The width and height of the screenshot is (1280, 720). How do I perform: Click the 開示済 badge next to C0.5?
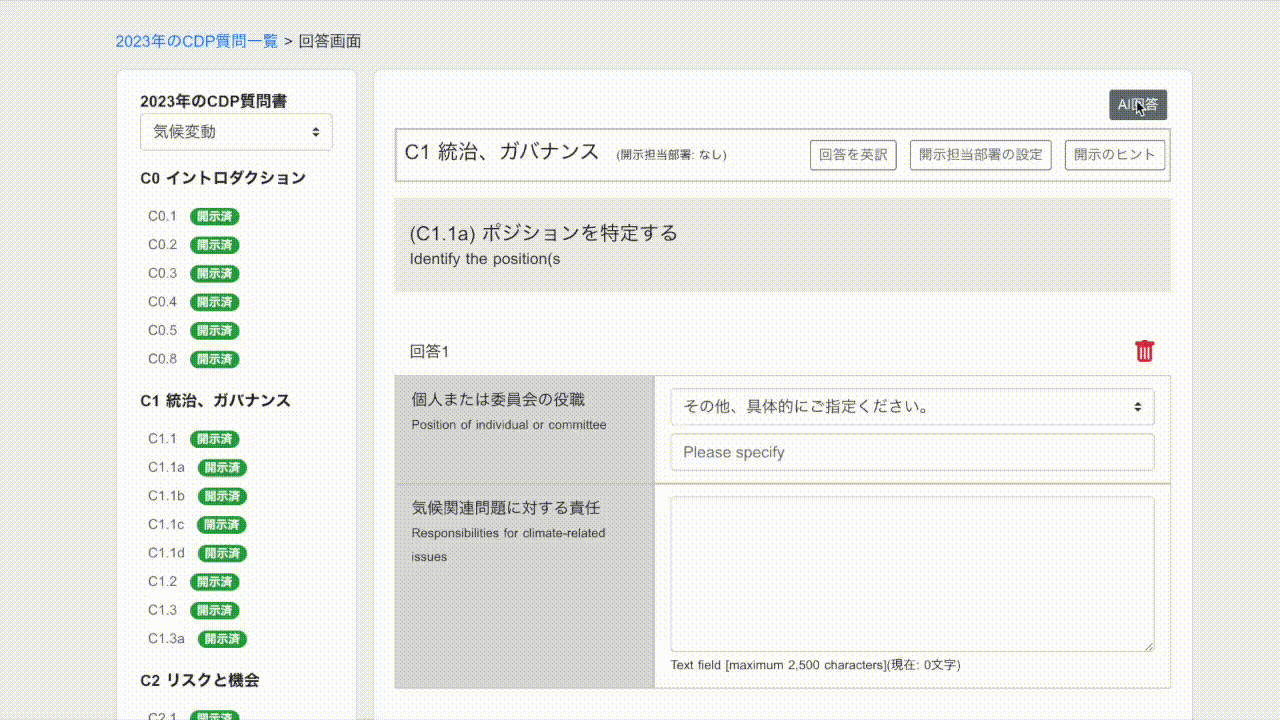[214, 331]
